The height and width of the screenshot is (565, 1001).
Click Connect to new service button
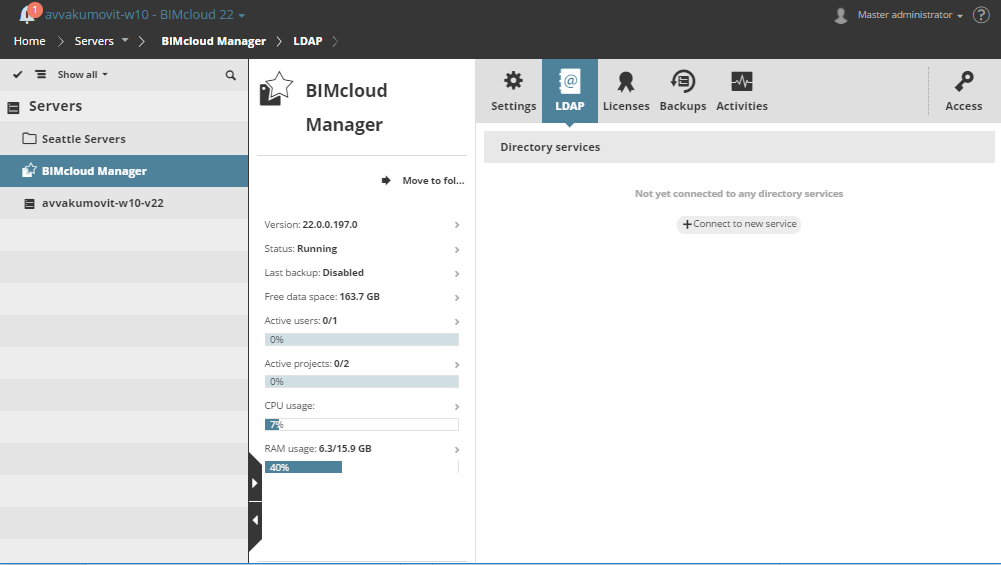(x=739, y=224)
